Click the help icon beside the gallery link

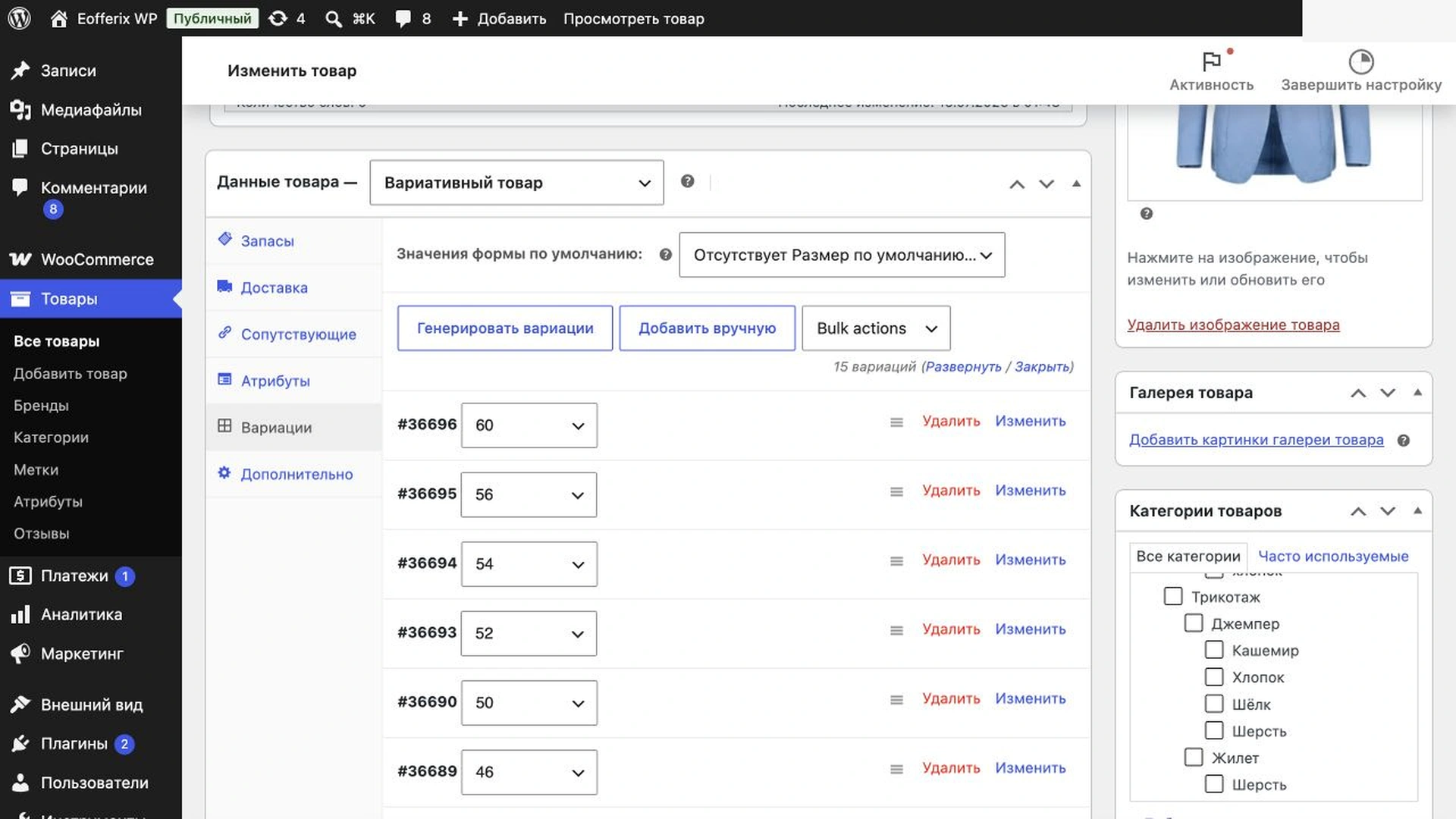tap(1404, 441)
